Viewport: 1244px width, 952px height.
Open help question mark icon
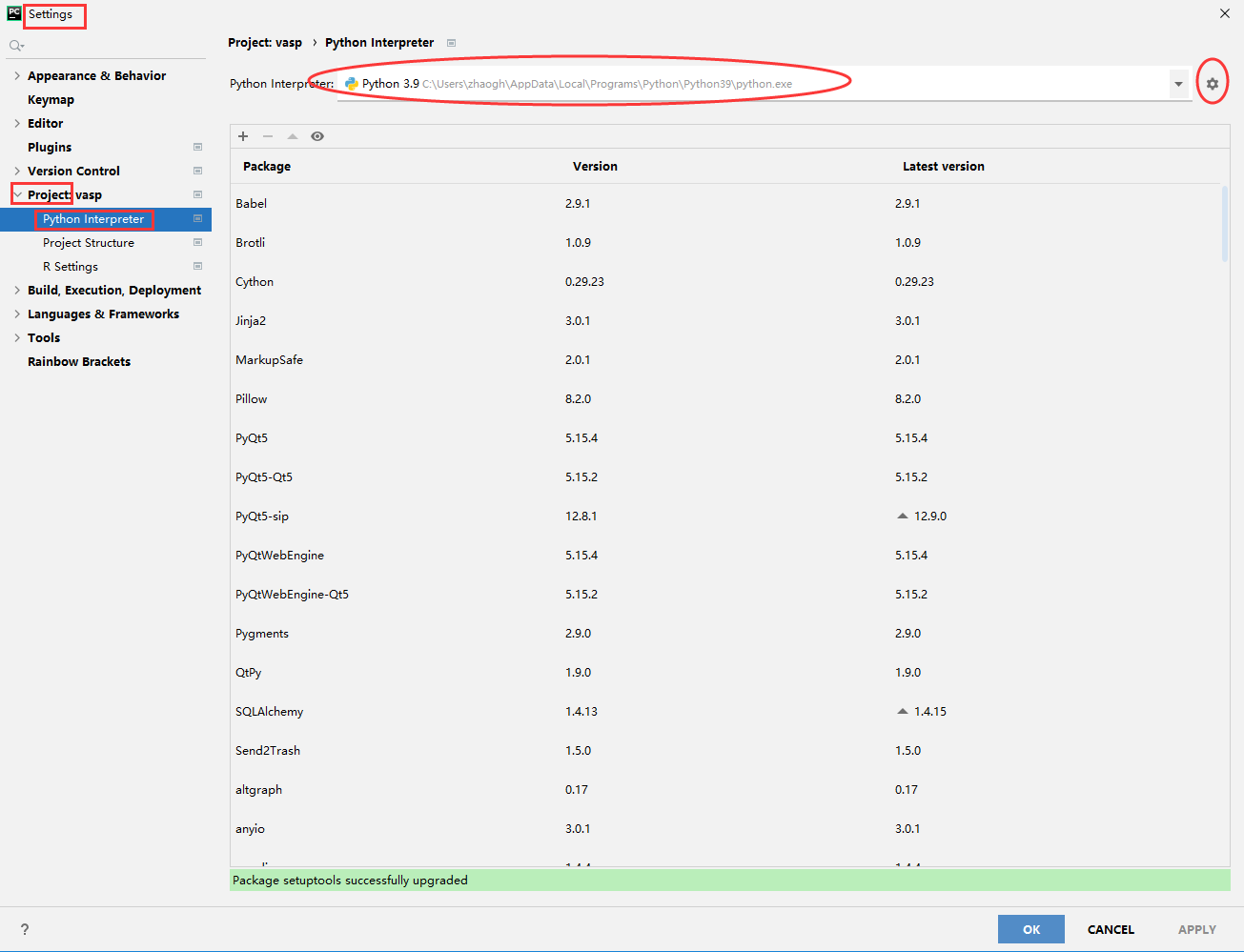click(25, 929)
